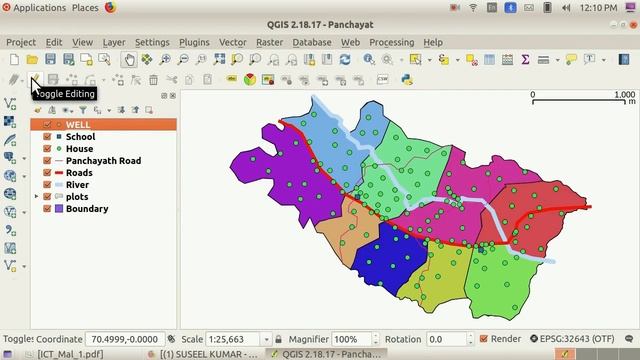Click the deselect features icon
The width and height of the screenshot is (640, 360).
[472, 60]
